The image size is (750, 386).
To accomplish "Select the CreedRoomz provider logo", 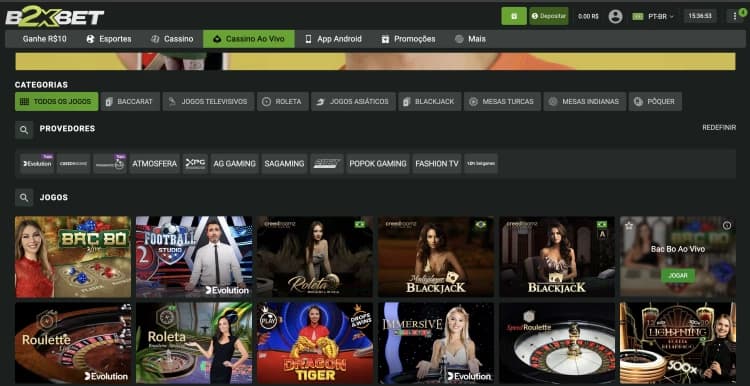I will (73, 164).
